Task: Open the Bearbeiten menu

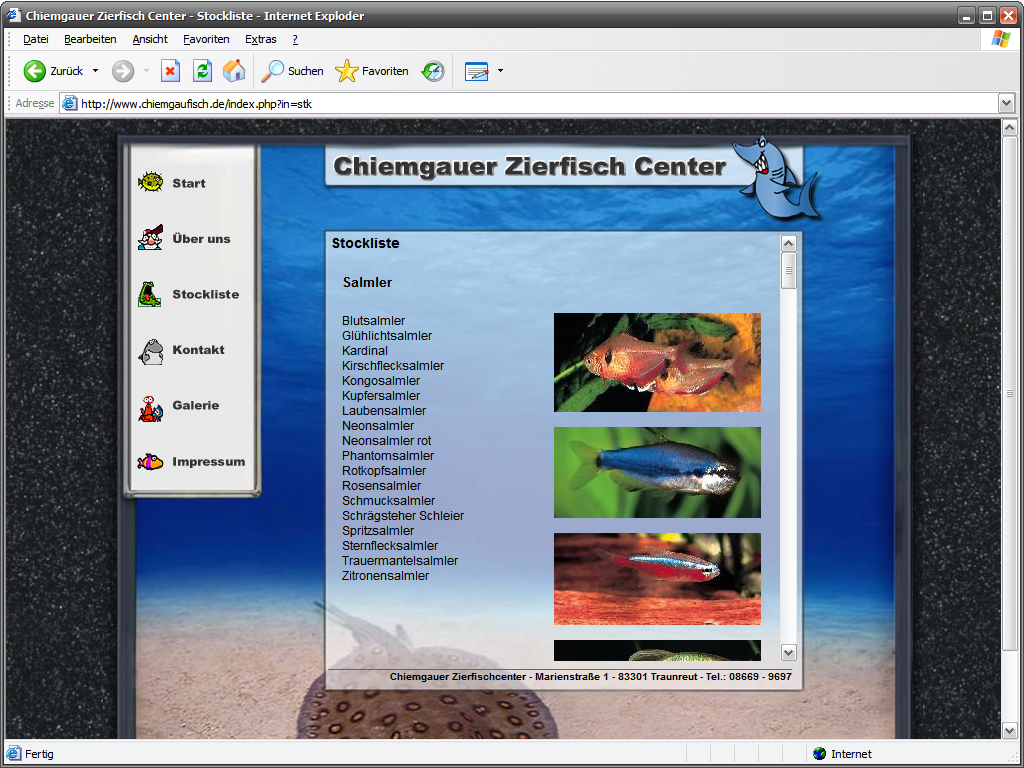Action: tap(90, 39)
